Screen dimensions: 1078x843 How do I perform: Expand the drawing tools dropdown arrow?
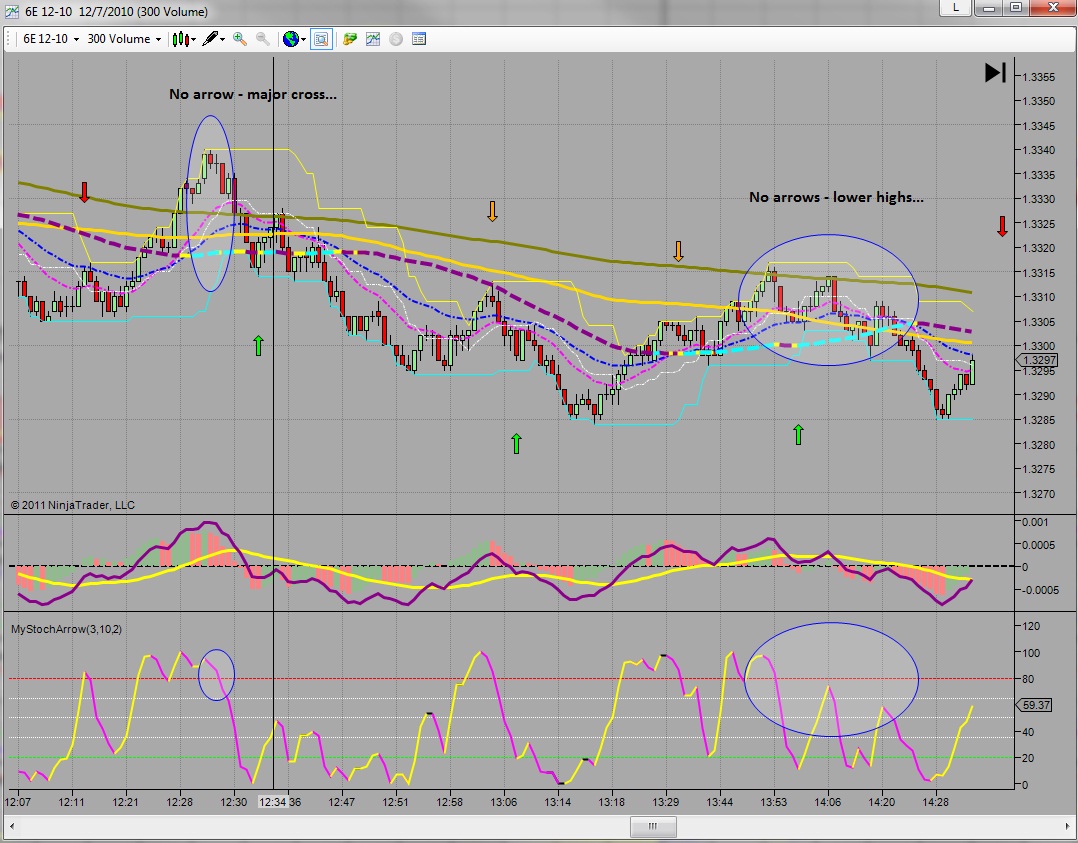pos(222,40)
